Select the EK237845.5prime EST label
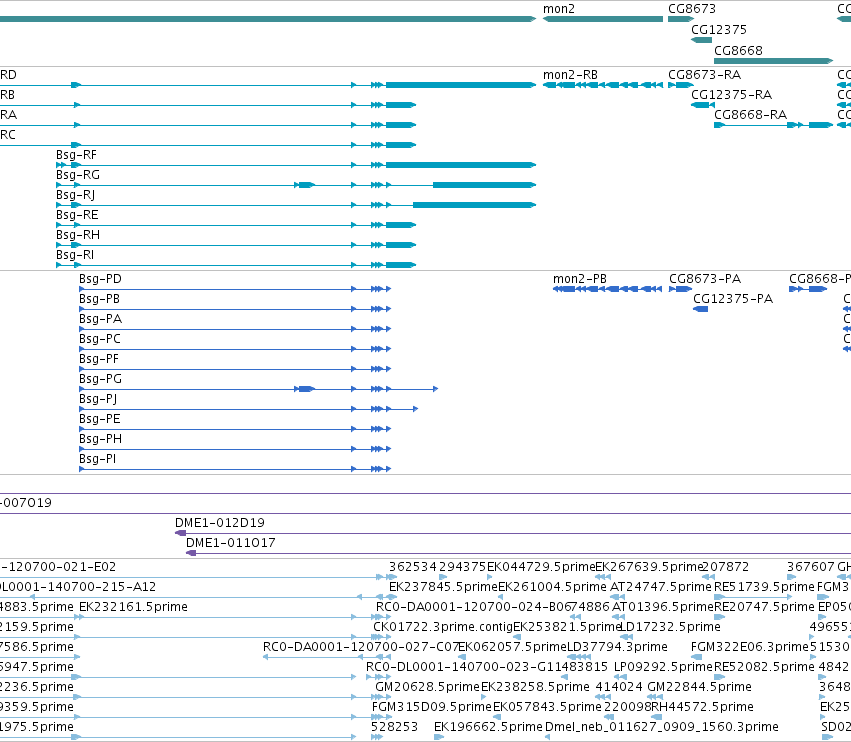Screen dimensions: 851x742 tap(443, 587)
